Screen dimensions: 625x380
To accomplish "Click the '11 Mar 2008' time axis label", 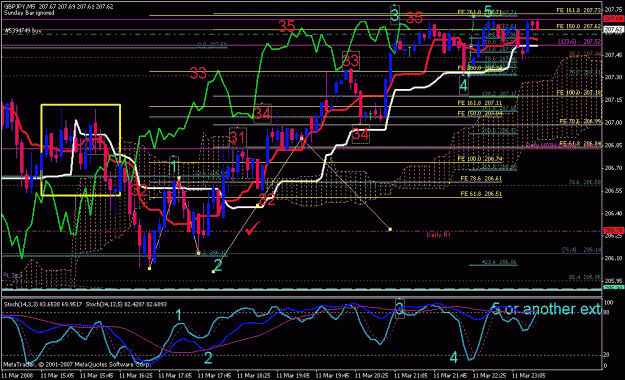I will coord(18,375).
